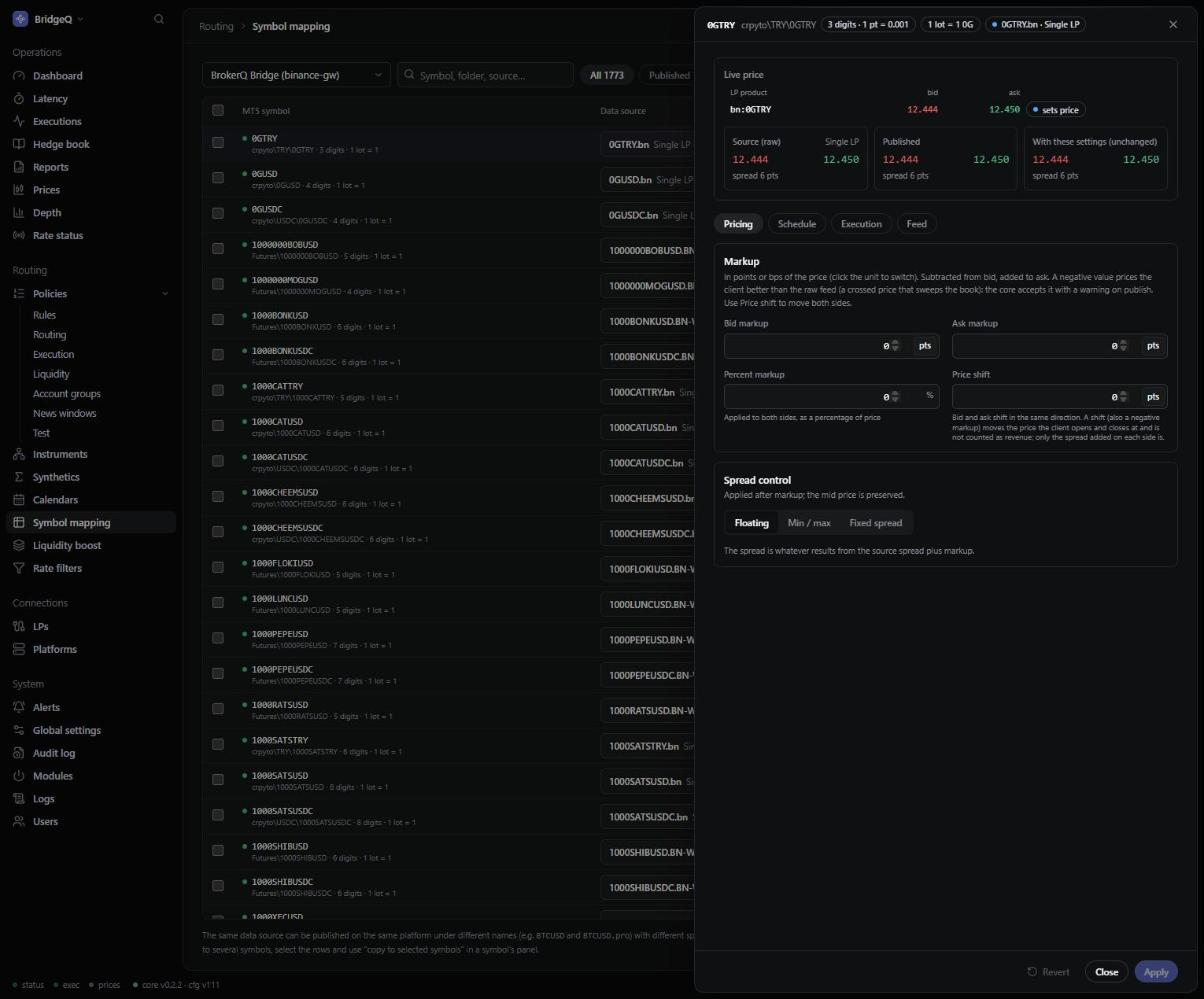Switch Ask markup unit pts
1204x999 pixels.
1153,346
